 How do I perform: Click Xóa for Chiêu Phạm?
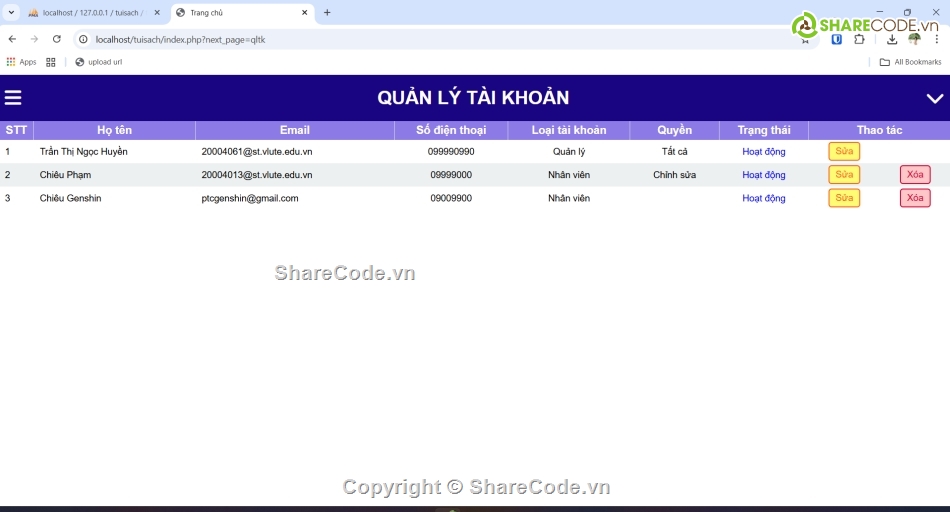tap(915, 175)
